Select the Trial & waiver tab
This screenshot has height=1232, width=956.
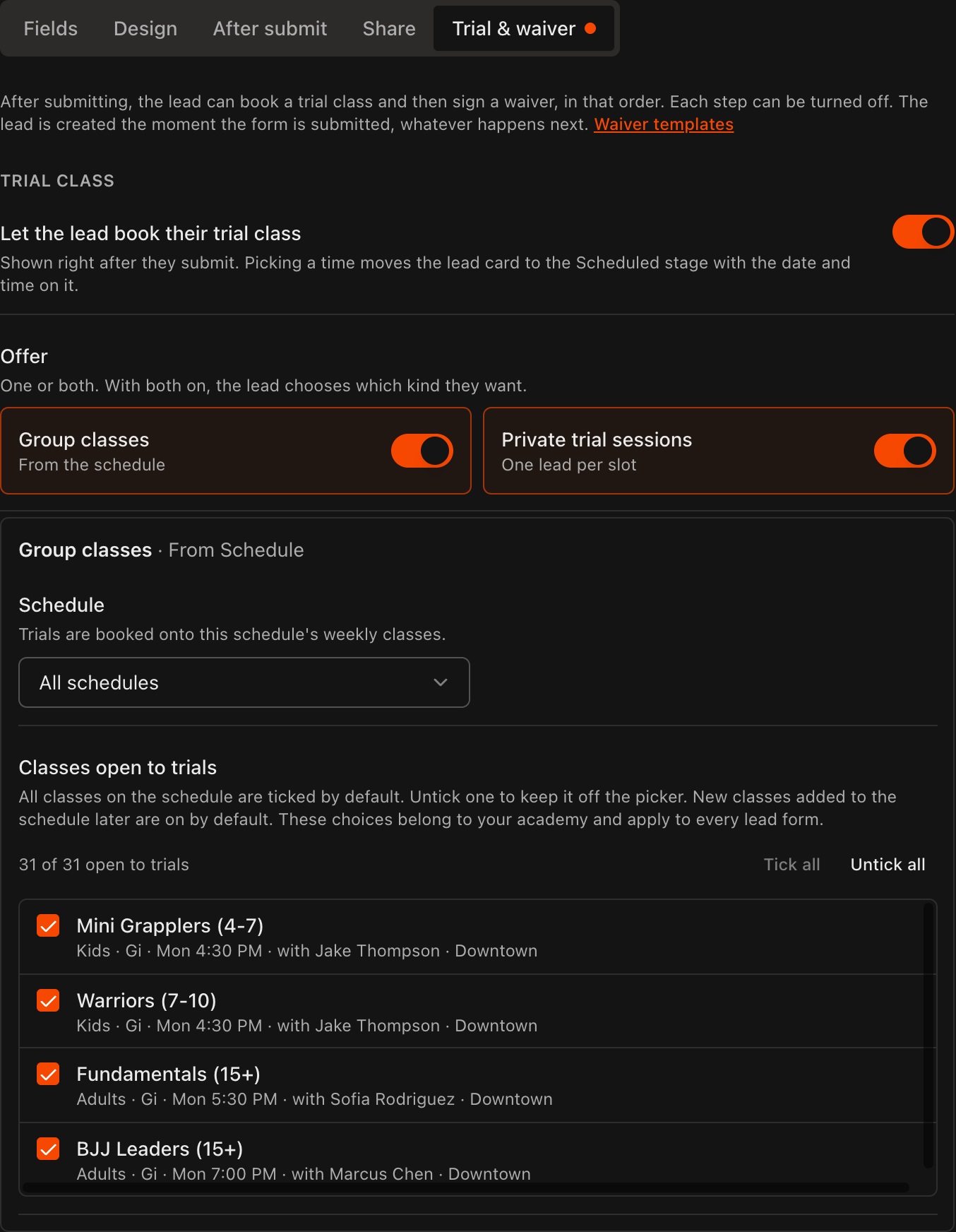pos(523,29)
